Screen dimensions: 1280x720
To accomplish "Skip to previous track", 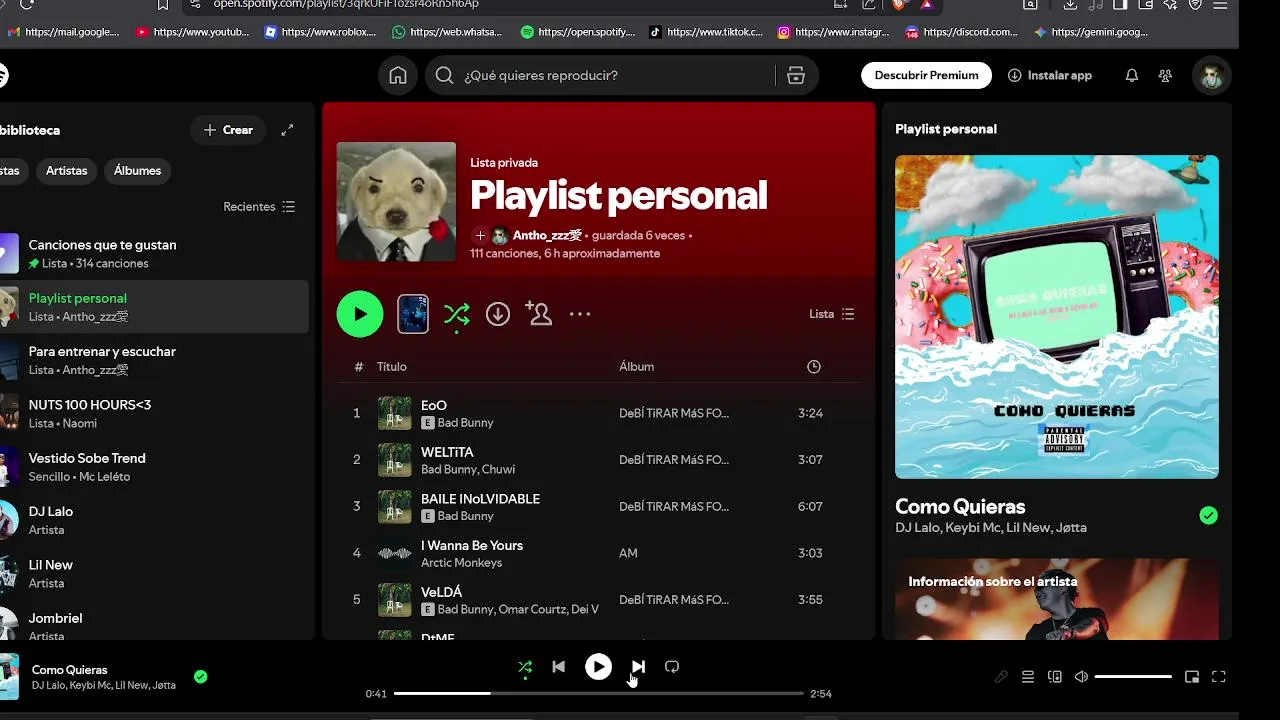I will point(558,667).
